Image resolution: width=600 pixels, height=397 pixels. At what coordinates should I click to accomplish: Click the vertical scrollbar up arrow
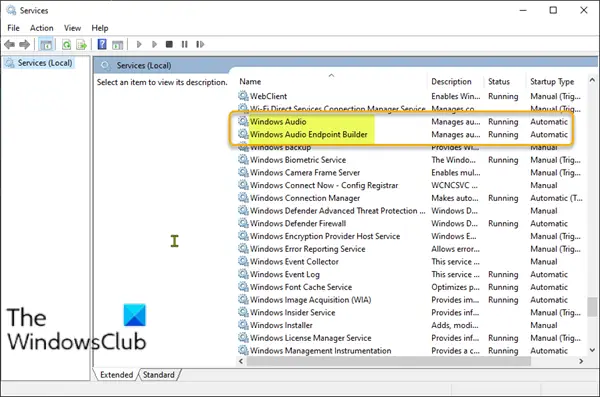tap(592, 80)
